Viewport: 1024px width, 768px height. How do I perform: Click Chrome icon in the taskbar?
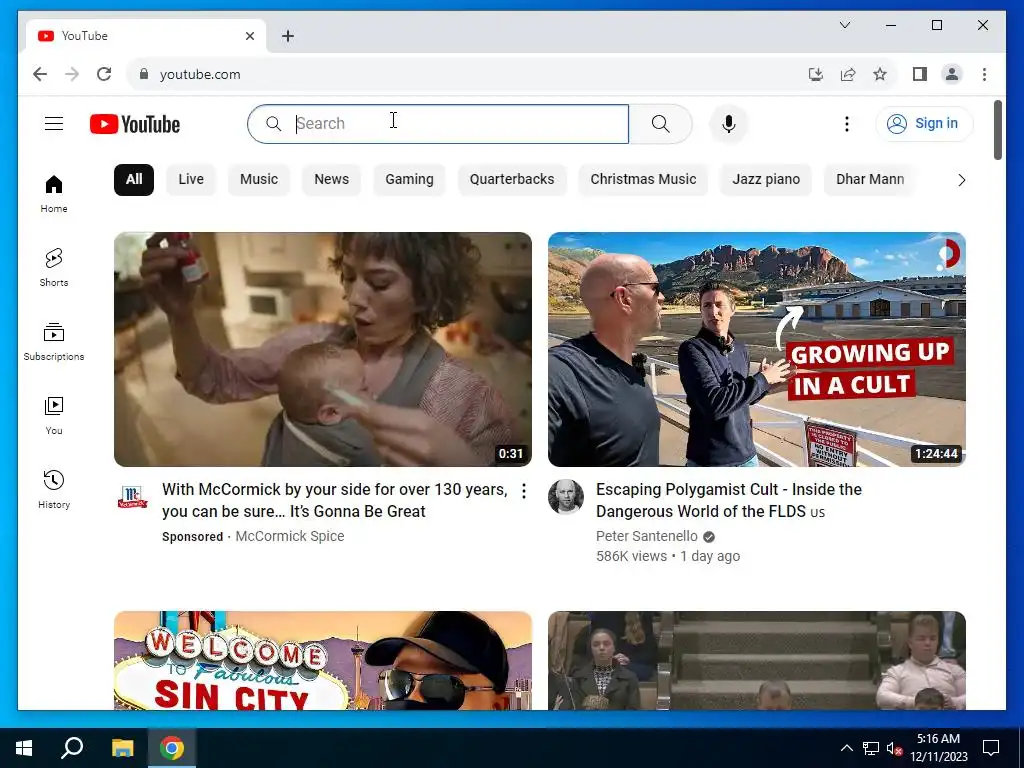pyautogui.click(x=172, y=748)
